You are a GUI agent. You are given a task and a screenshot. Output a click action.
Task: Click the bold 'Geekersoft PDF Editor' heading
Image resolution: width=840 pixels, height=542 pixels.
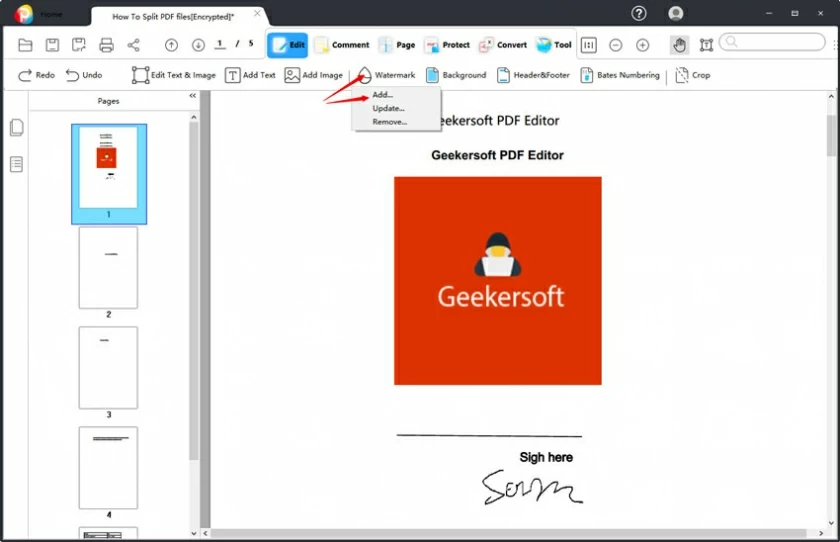(497, 155)
